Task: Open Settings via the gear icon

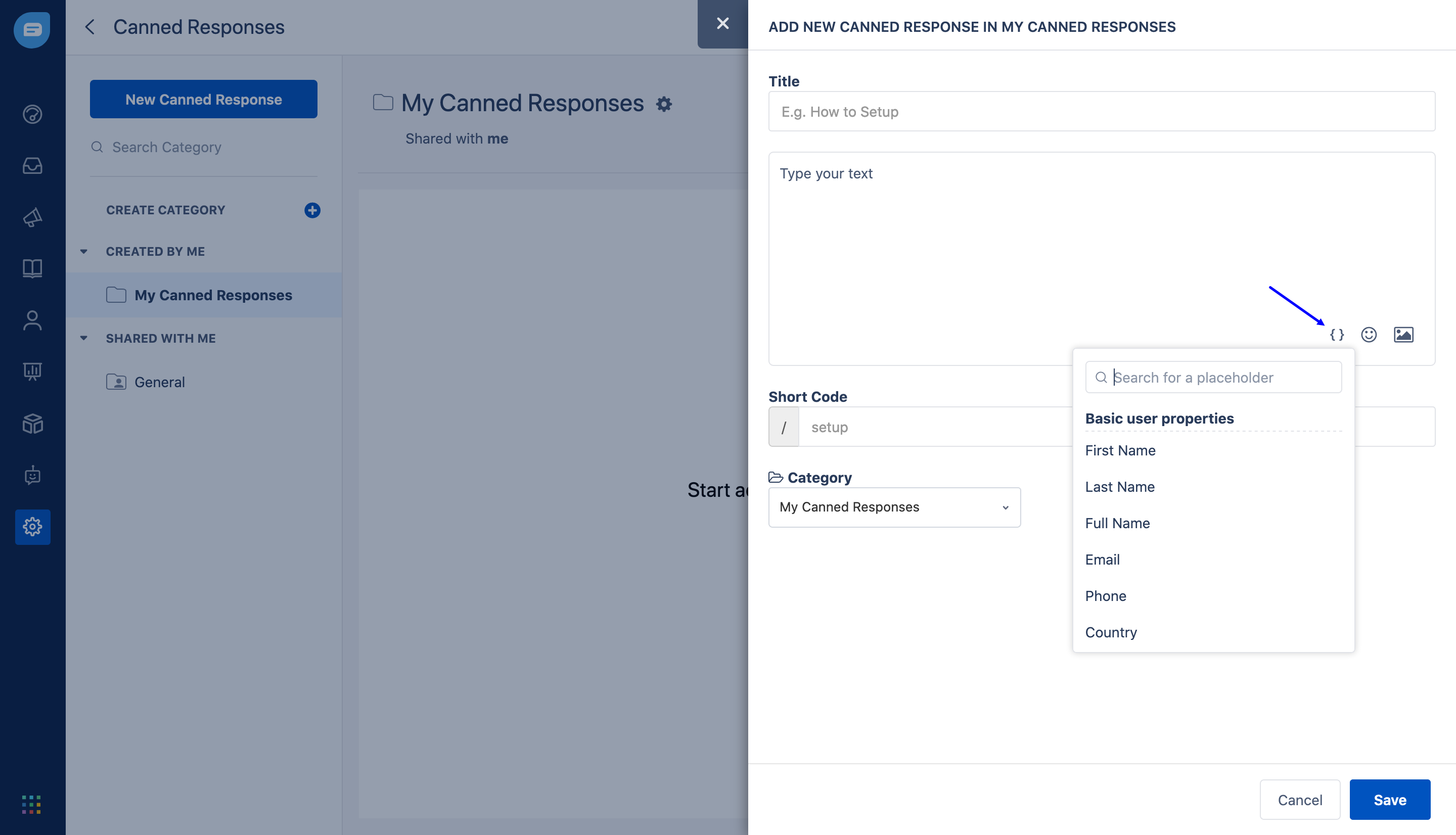Action: click(x=32, y=527)
